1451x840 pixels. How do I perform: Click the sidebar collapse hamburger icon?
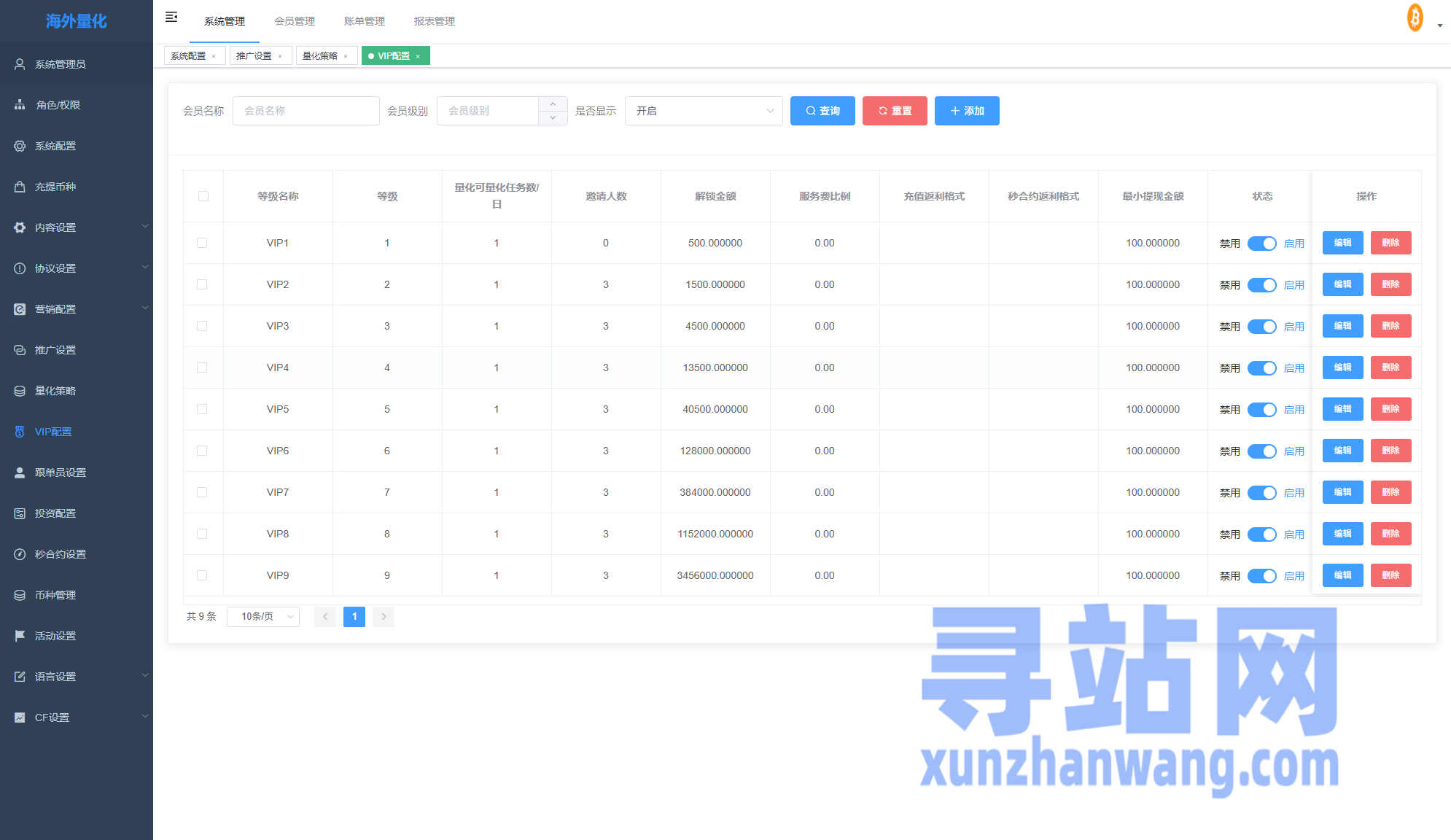[x=171, y=17]
